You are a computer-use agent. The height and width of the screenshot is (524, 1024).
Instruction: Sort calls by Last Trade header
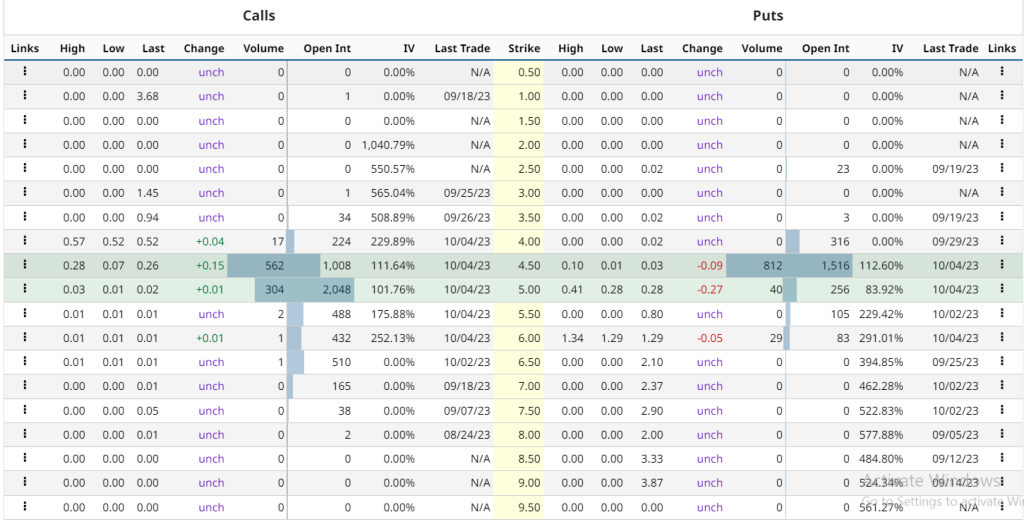462,48
